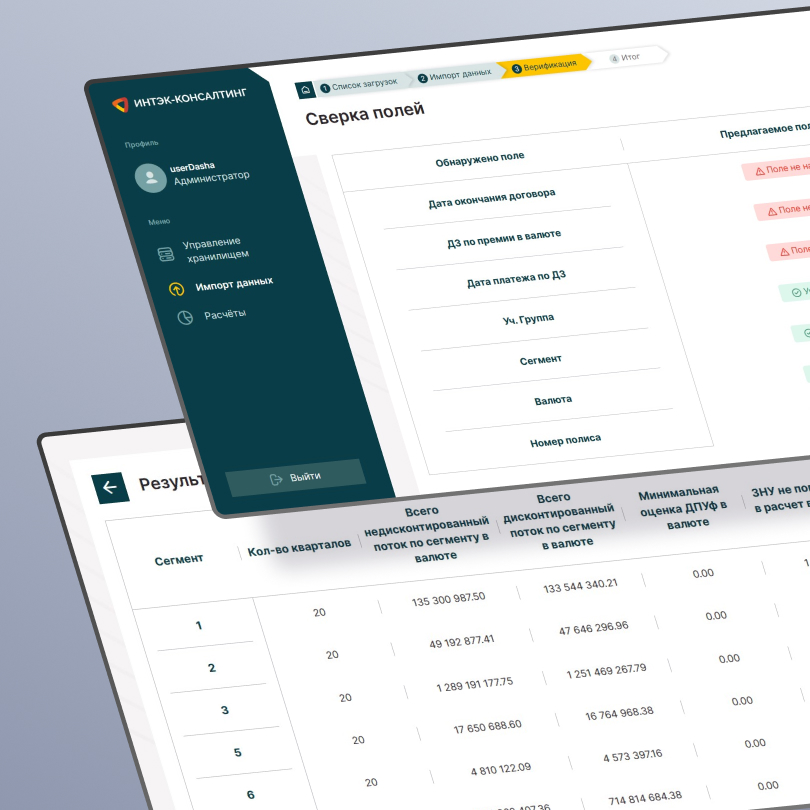
Task: Select the ДЗ по премии в валюте field
Action: (504, 239)
